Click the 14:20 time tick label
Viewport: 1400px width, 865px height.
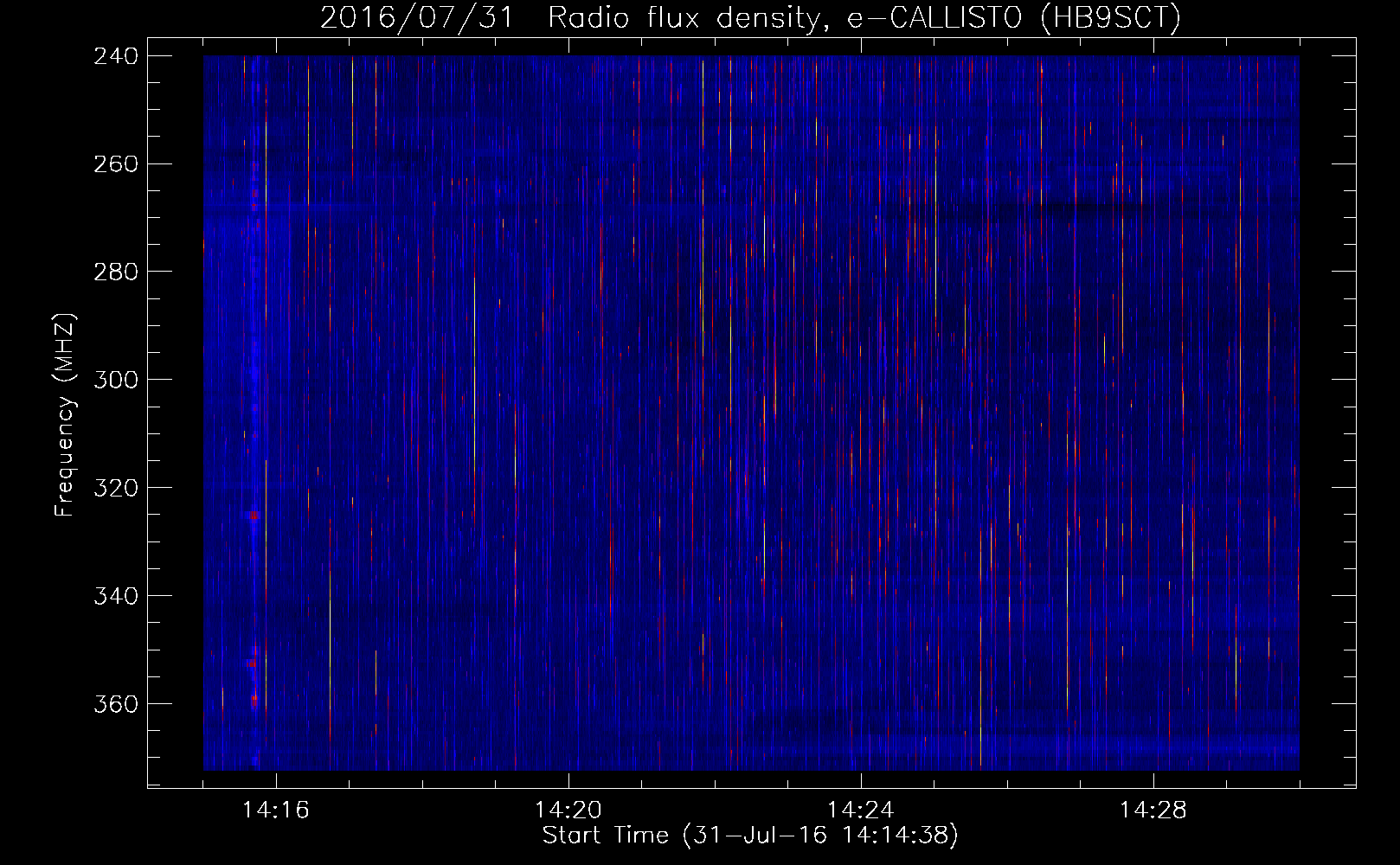tap(568, 811)
